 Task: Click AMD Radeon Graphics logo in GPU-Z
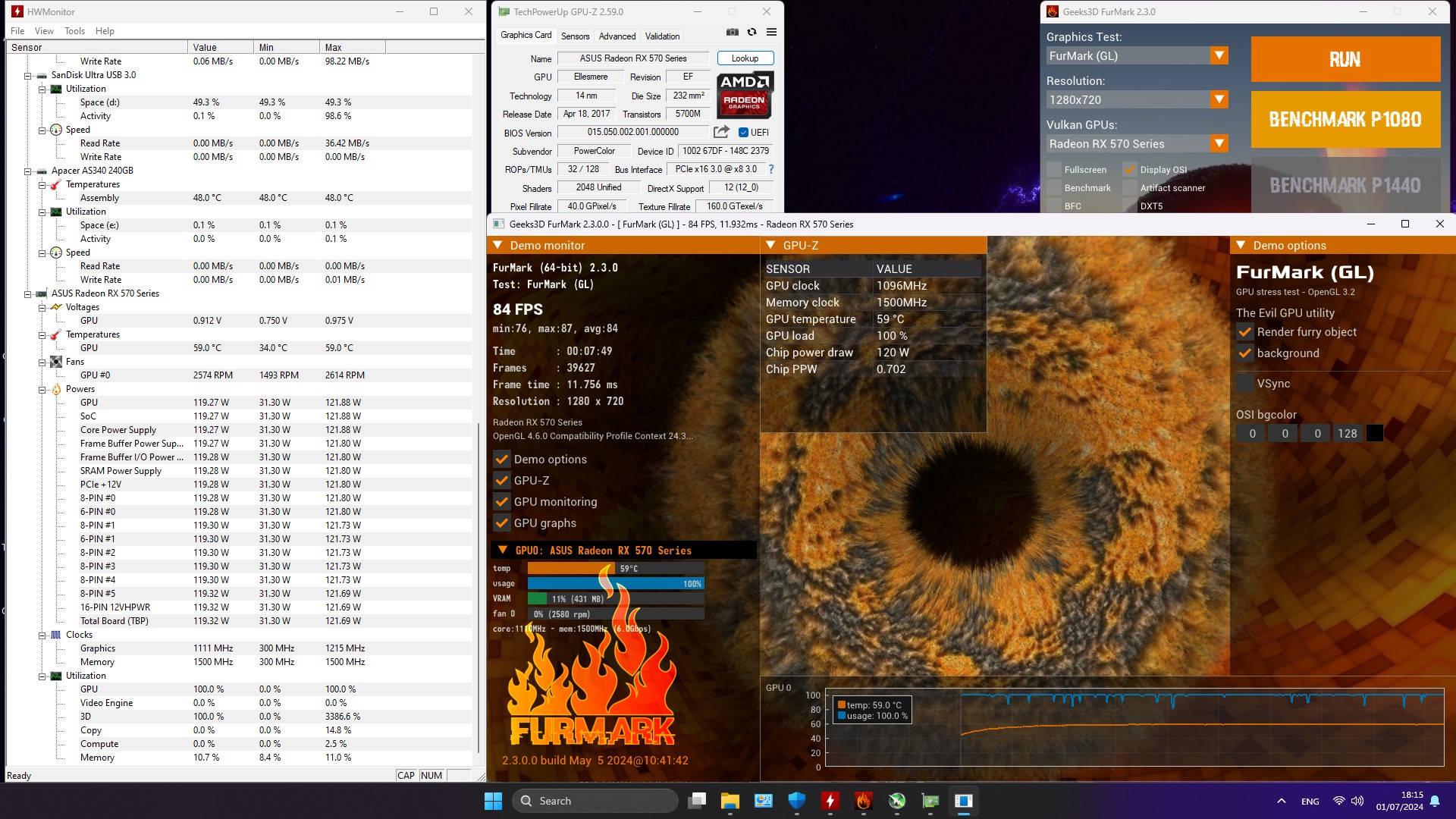[744, 95]
